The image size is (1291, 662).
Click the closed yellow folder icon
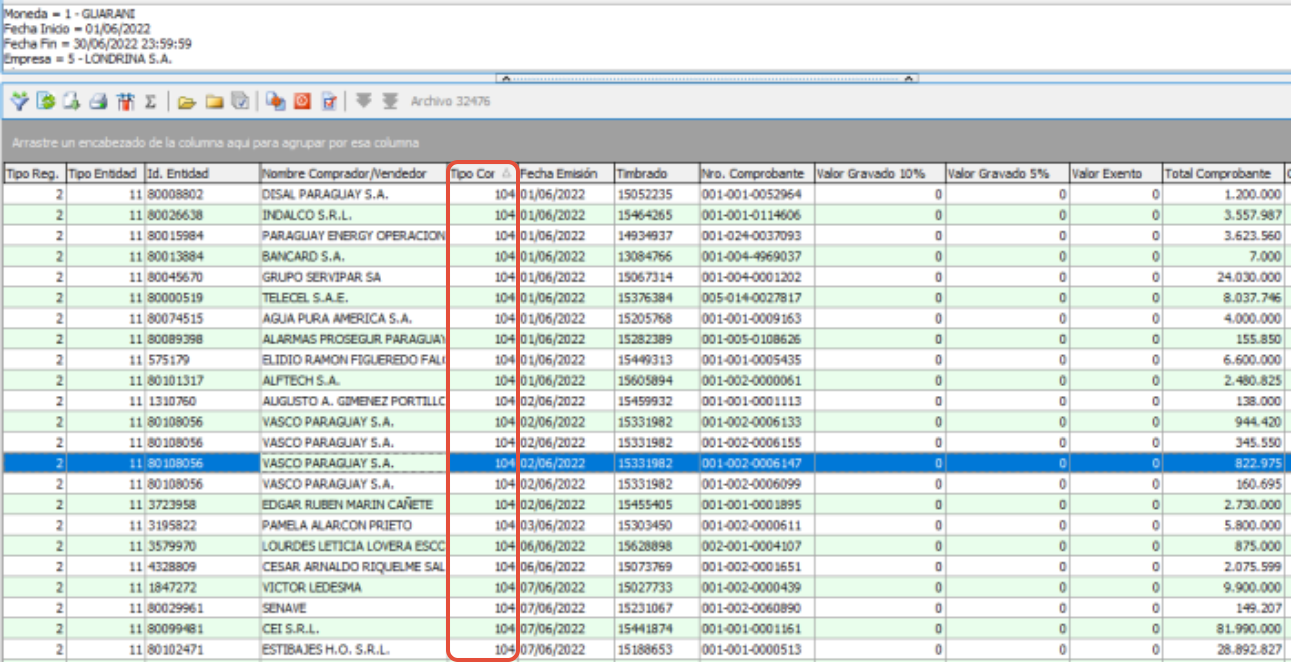[x=213, y=101]
